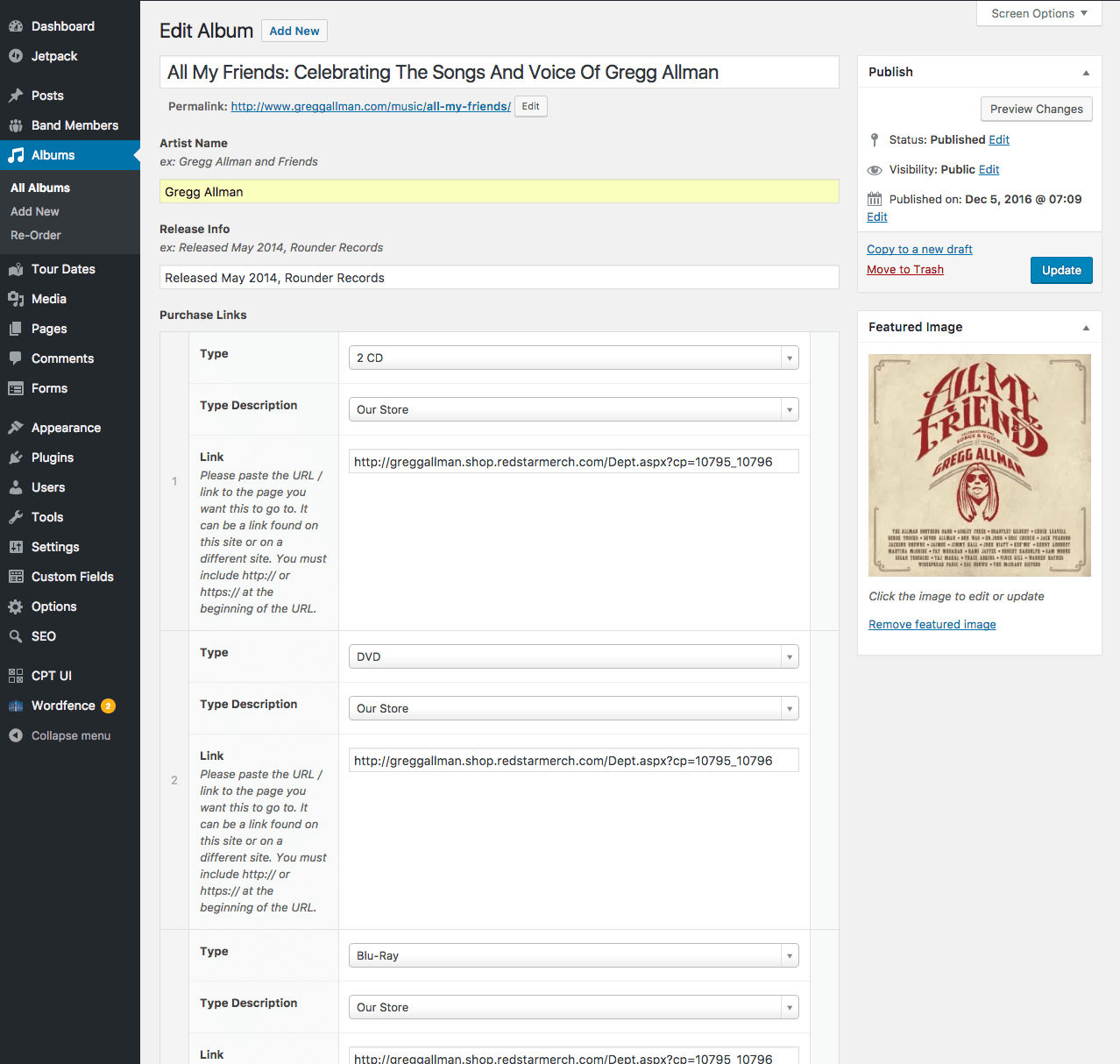Open Re-Order under Albums
Image resolution: width=1120 pixels, height=1064 pixels.
(x=36, y=235)
